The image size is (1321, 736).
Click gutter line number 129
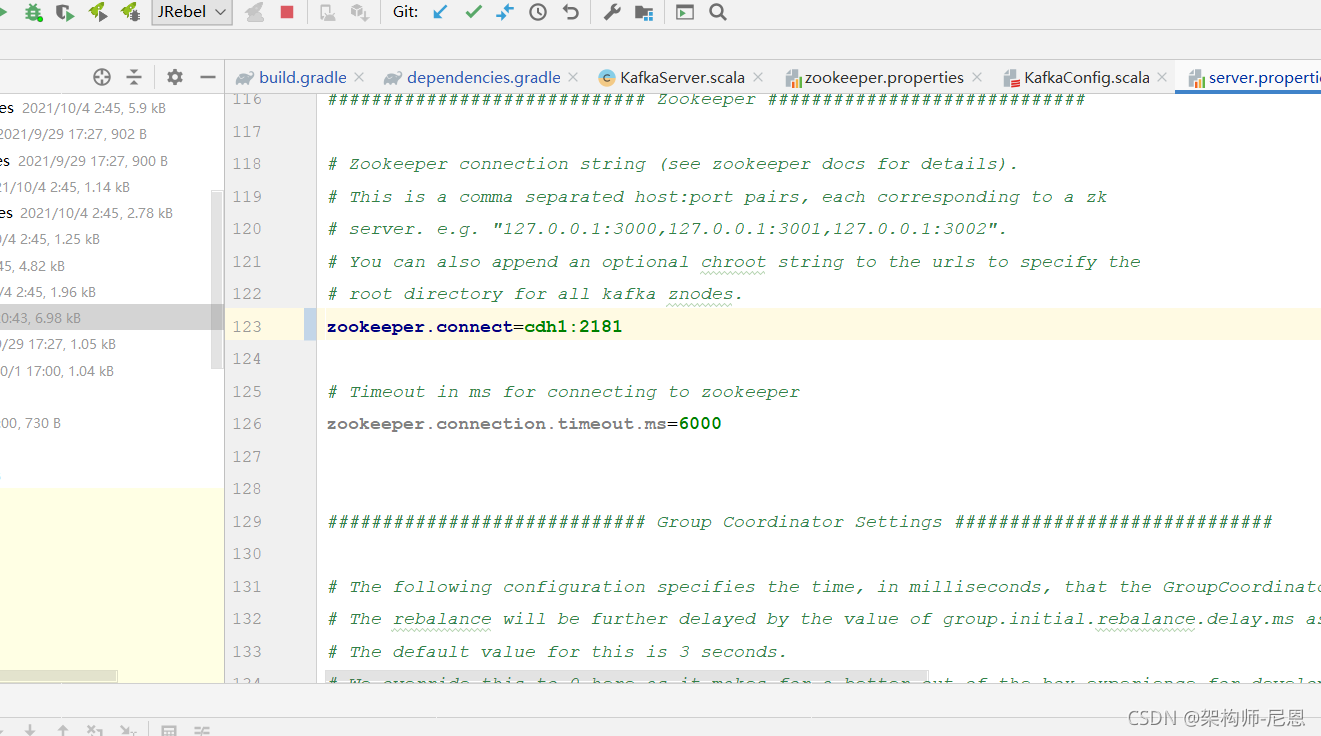tap(246, 521)
